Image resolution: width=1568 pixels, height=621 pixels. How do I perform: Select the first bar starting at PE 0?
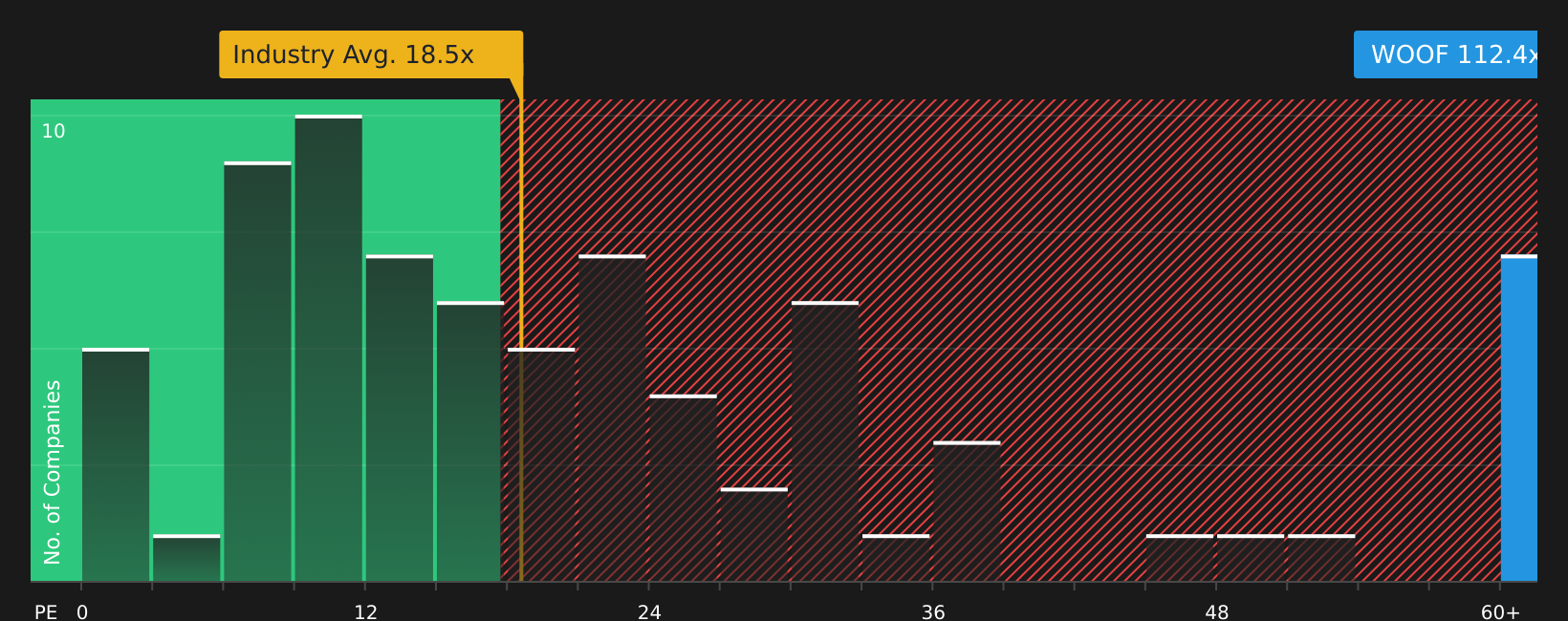tap(116, 464)
